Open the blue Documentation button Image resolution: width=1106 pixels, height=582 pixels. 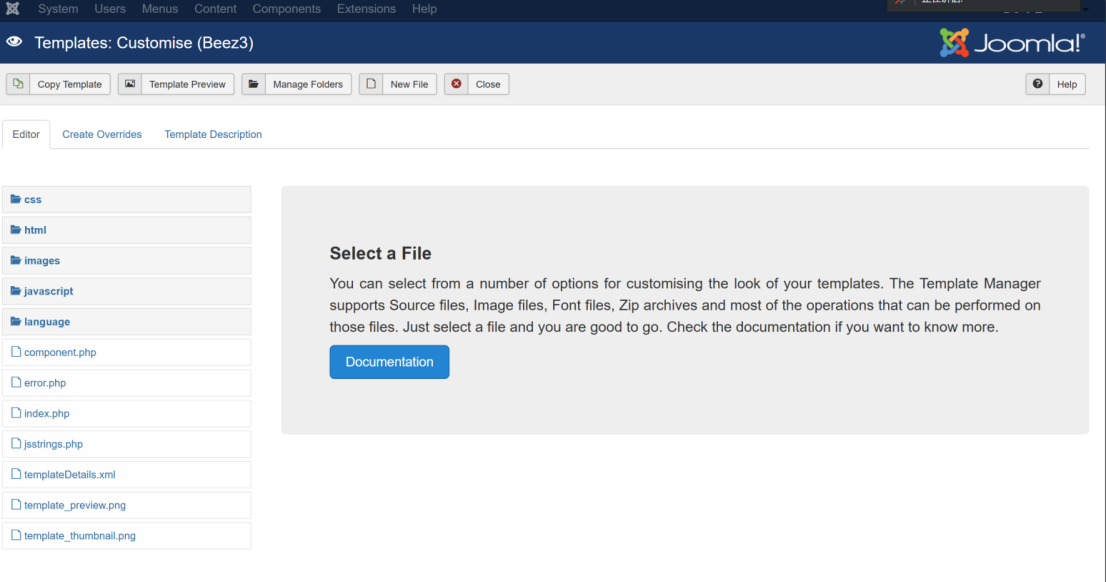(389, 362)
